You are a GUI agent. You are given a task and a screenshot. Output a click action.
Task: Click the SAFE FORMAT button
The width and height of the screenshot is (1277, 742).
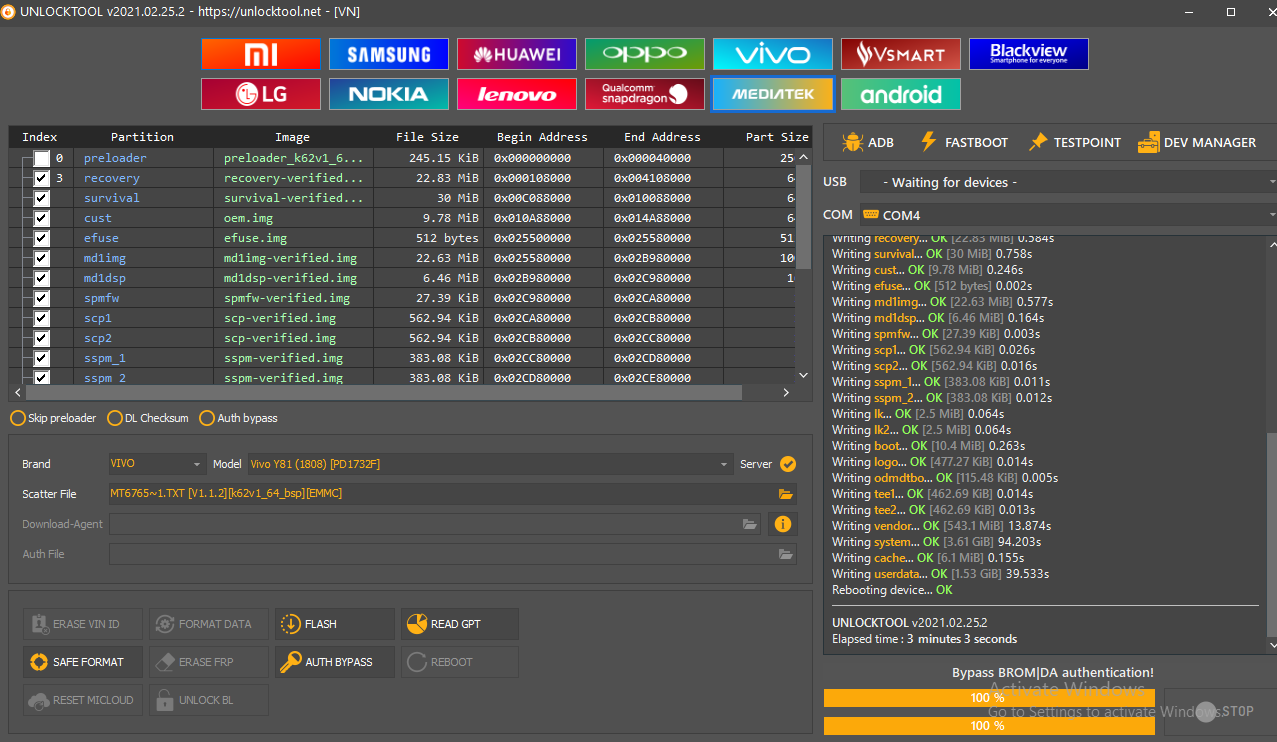(83, 662)
